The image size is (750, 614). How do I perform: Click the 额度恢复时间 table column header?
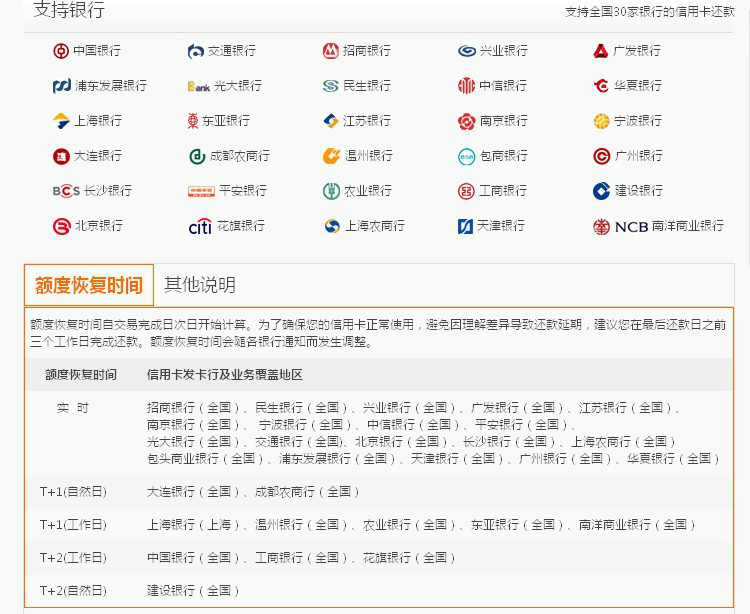pyautogui.click(x=81, y=375)
